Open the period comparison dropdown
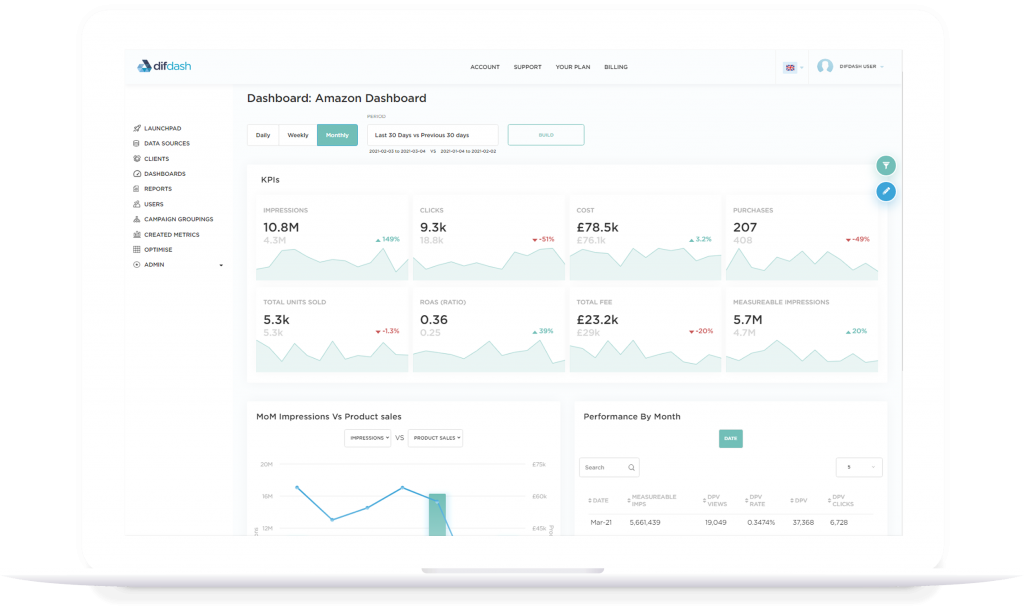The image size is (1024, 607). (x=432, y=135)
